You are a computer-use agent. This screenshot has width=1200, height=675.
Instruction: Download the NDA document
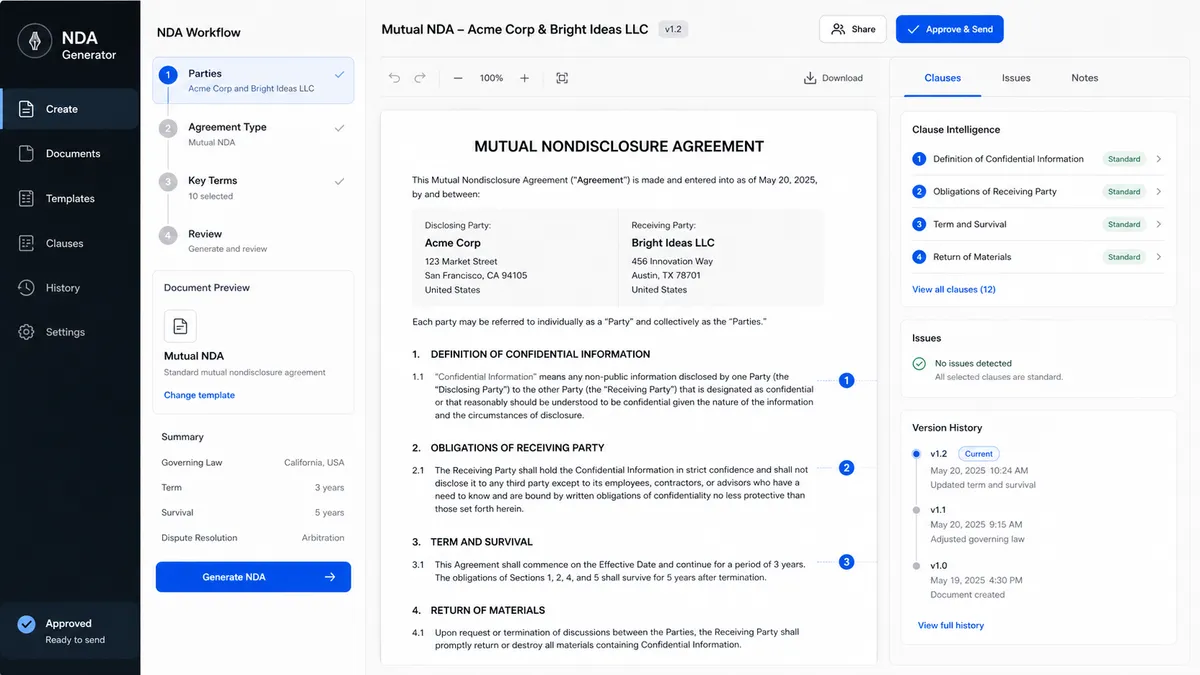833,78
